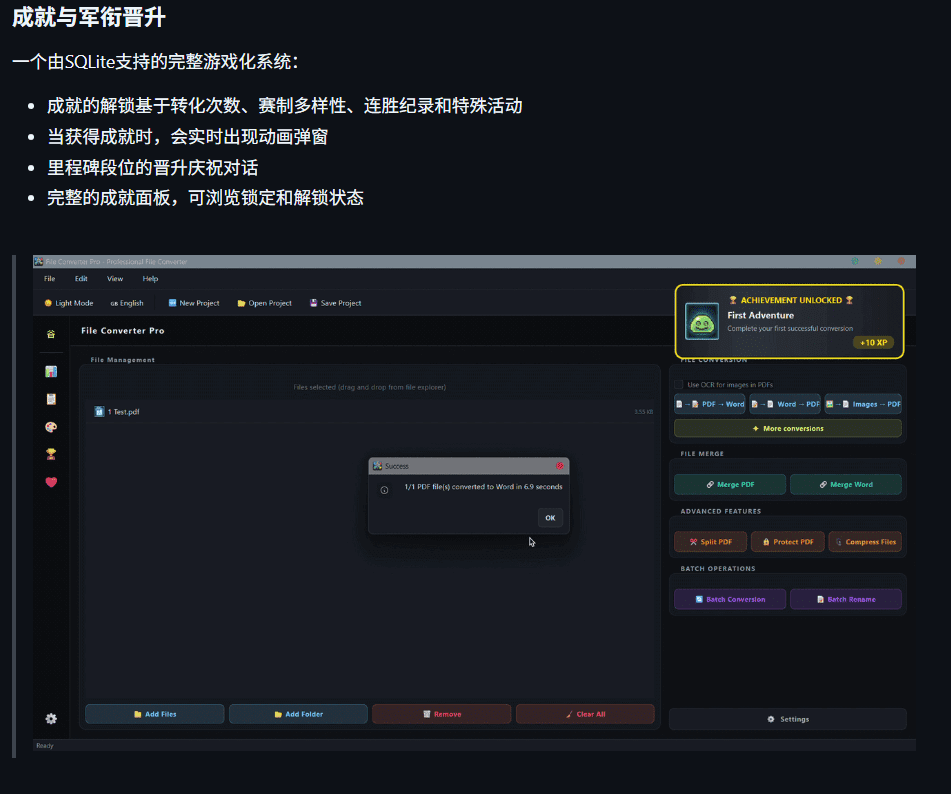Open the File menu
This screenshot has width=951, height=794.
[x=49, y=279]
